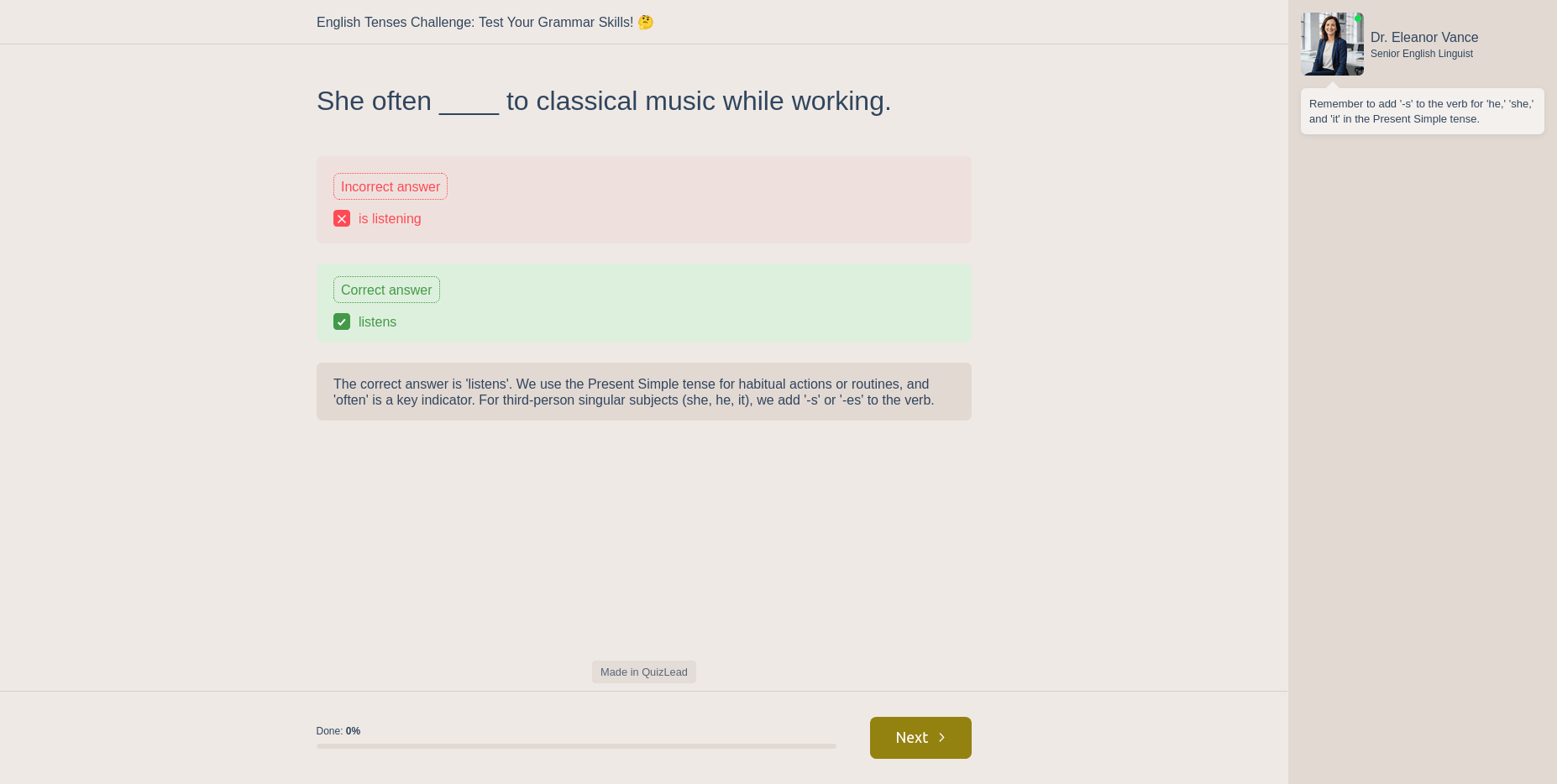Select the 'is listening' answer option

coord(390,219)
